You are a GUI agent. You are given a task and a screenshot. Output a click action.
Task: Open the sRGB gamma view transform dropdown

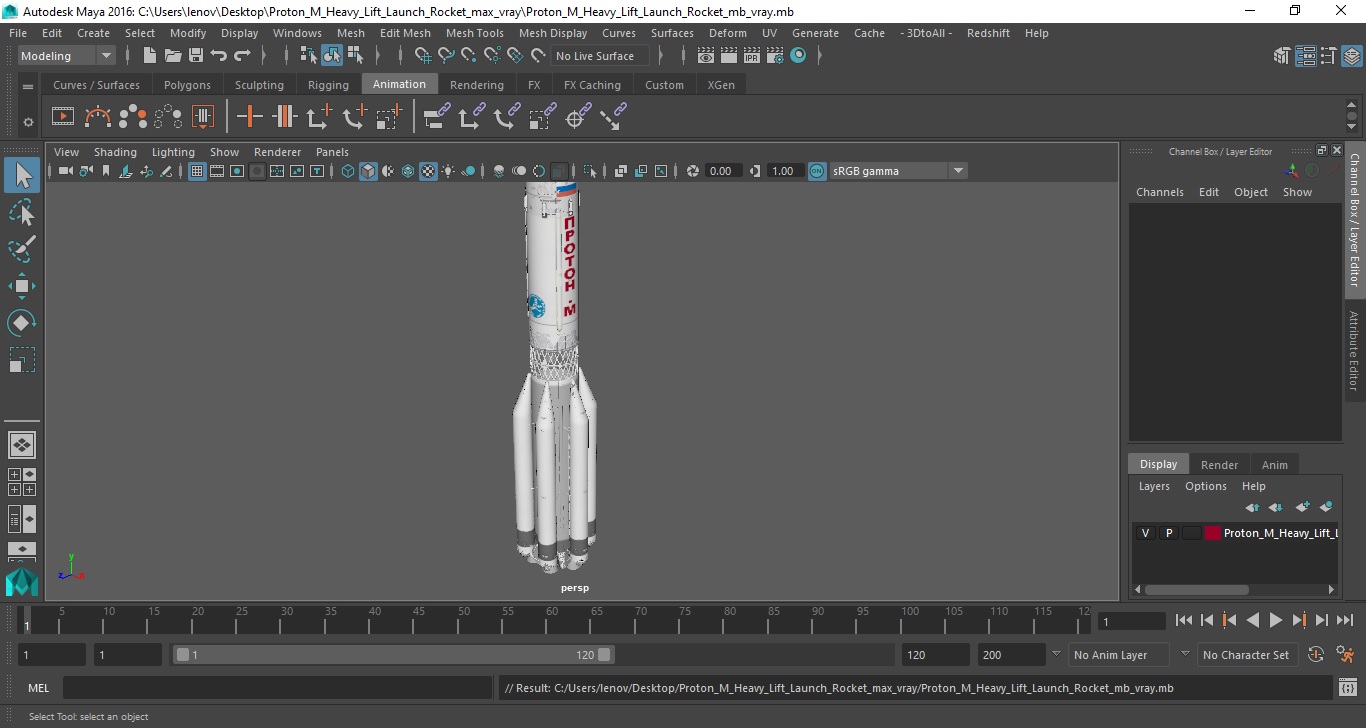tap(898, 171)
